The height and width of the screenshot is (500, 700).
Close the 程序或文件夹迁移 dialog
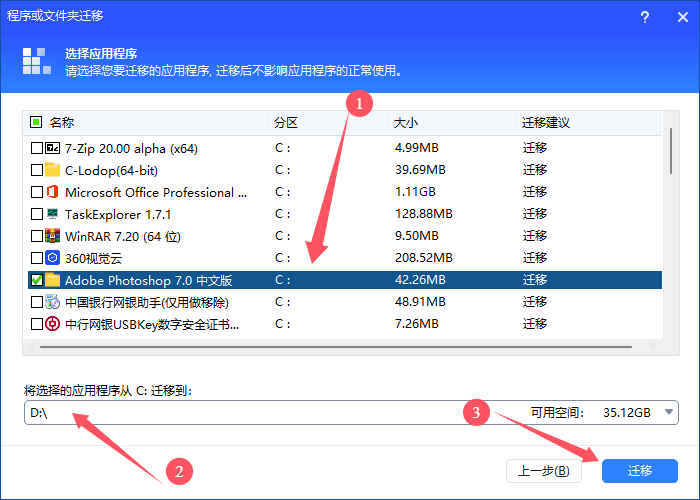[x=683, y=17]
